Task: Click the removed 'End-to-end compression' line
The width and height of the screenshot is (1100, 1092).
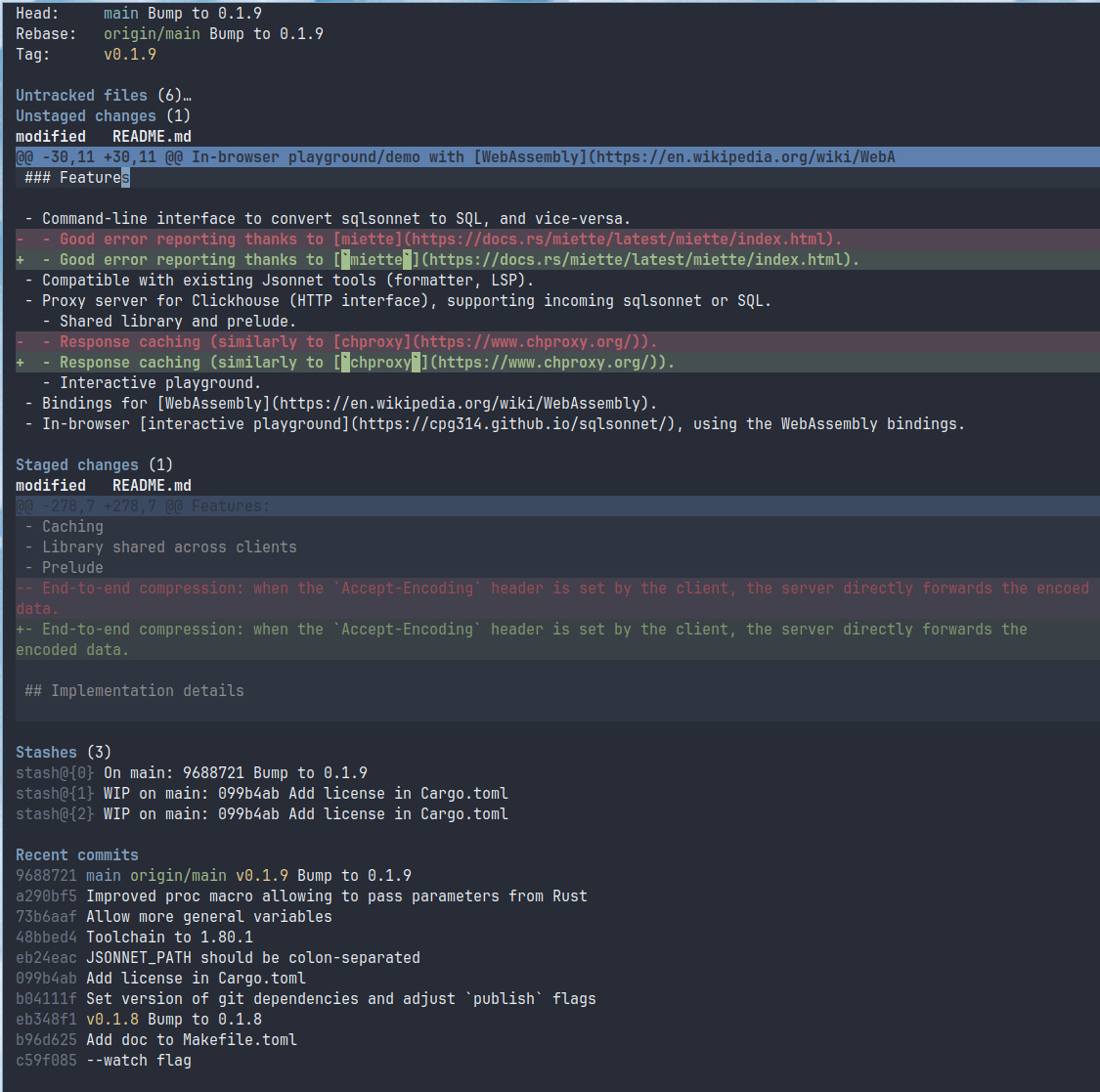Action: [557, 598]
